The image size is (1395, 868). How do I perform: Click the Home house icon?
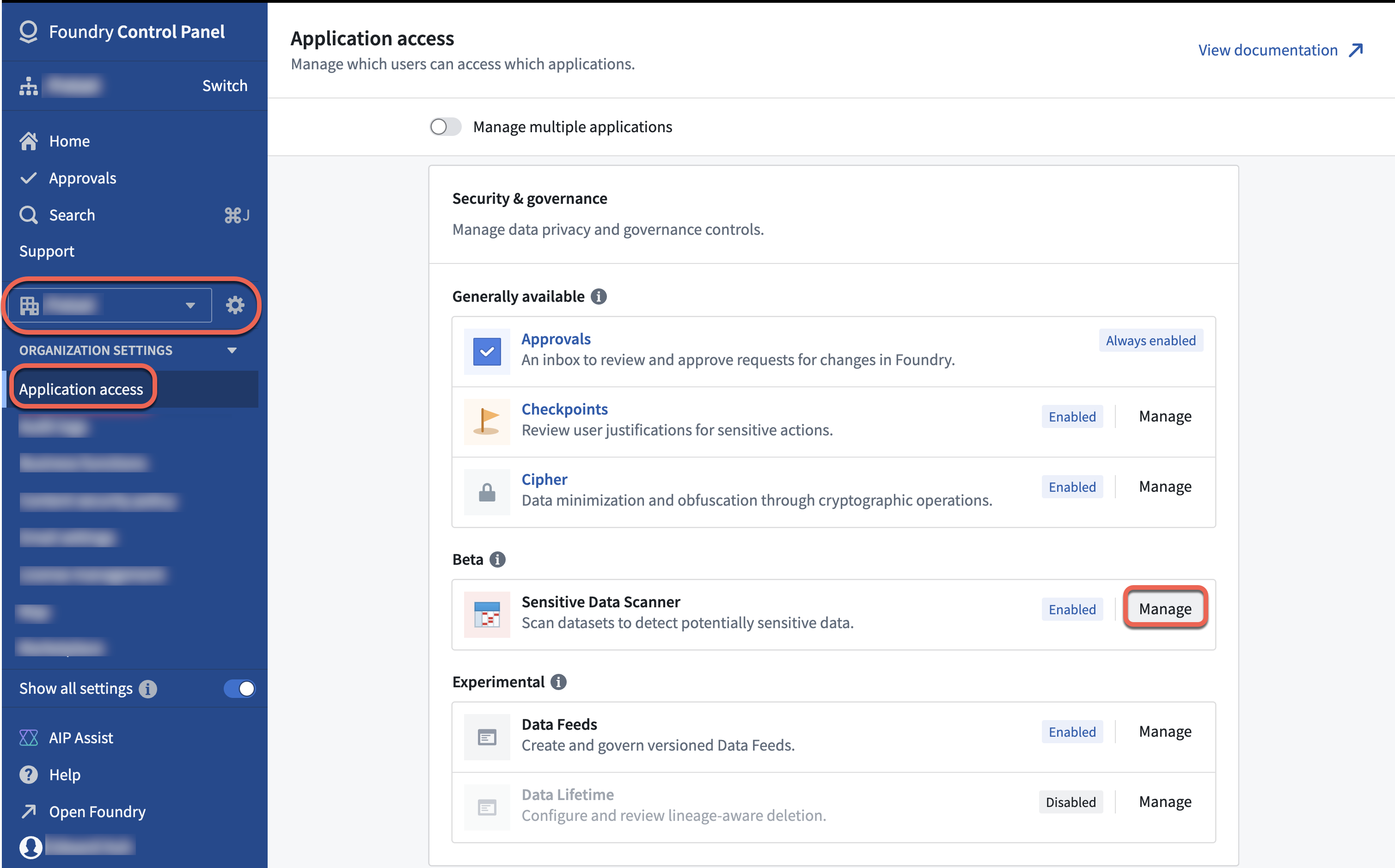pyautogui.click(x=28, y=141)
